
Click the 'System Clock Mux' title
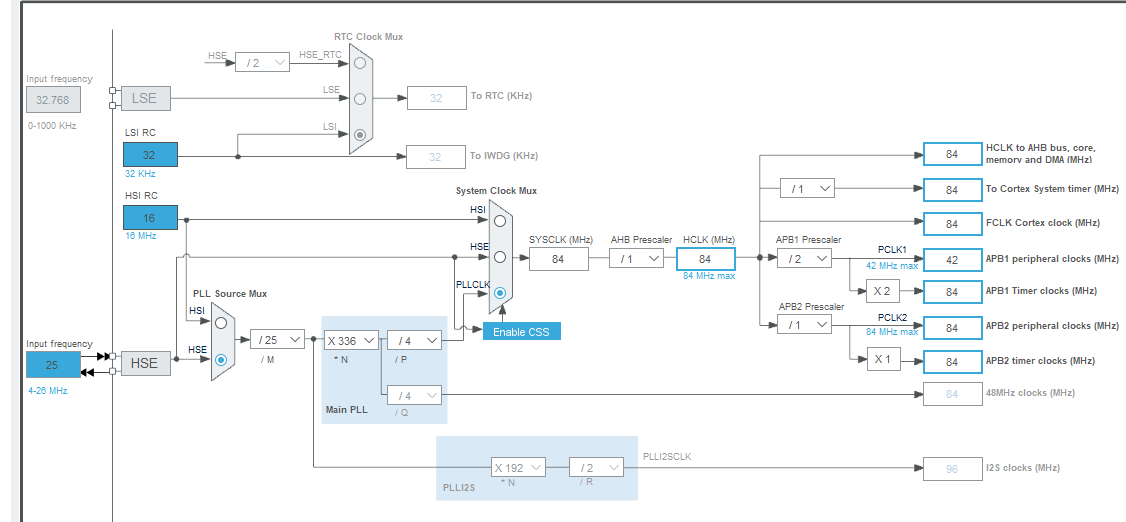496,191
